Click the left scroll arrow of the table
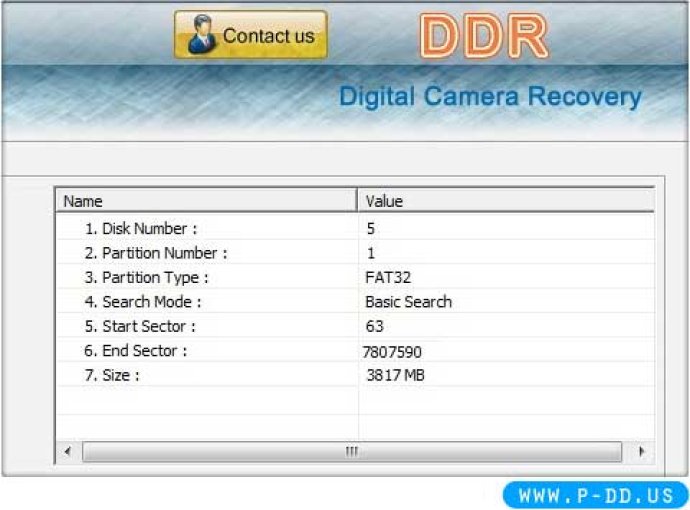 tap(68, 451)
